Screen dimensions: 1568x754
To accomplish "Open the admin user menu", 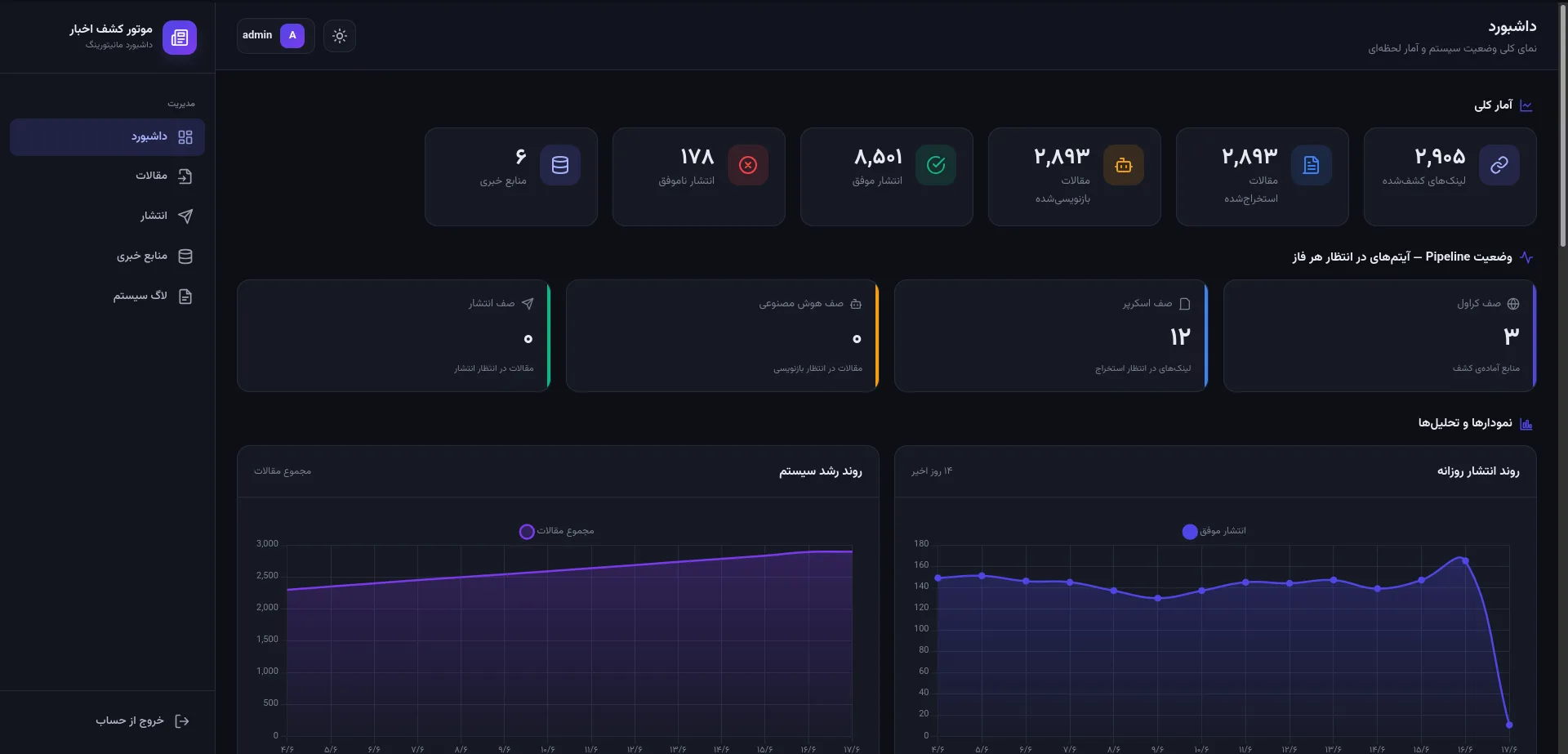I will (x=275, y=36).
